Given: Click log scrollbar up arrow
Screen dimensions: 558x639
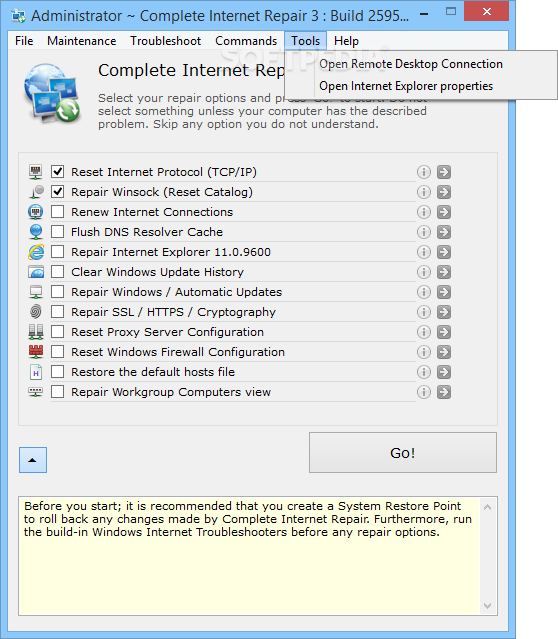Looking at the screenshot, I should point(487,507).
